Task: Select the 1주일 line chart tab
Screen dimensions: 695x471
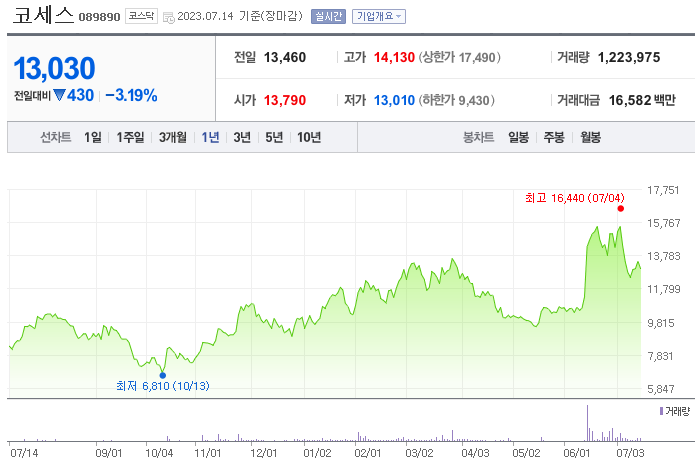Action: 130,137
